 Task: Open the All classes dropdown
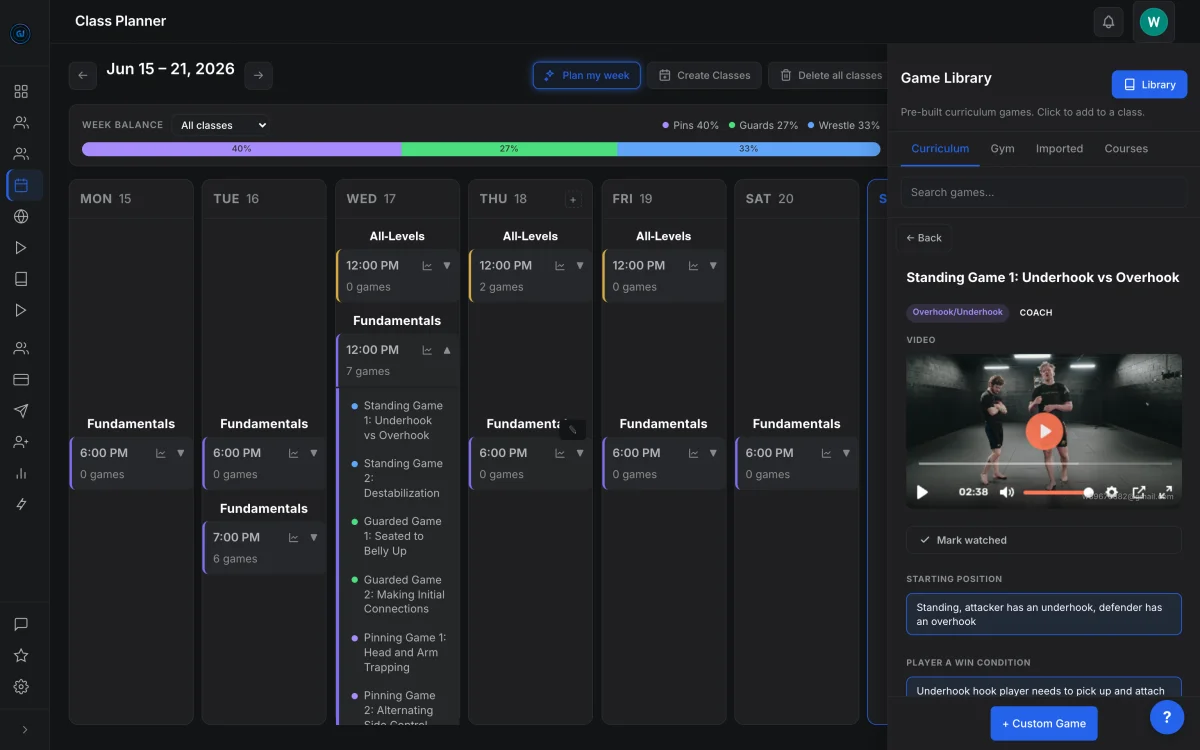click(222, 125)
